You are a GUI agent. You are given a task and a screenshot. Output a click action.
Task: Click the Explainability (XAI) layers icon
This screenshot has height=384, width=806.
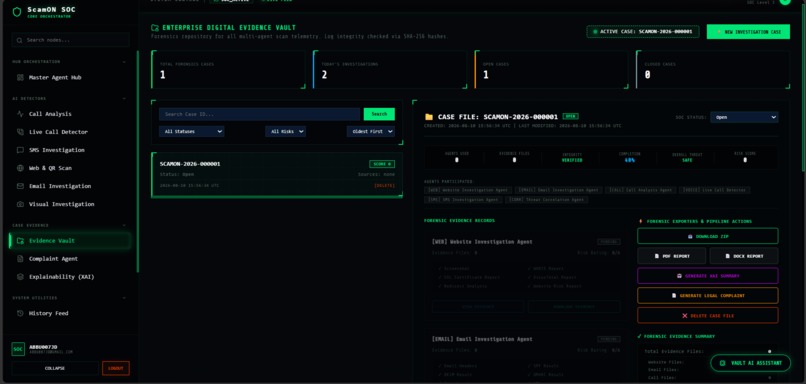pos(20,277)
